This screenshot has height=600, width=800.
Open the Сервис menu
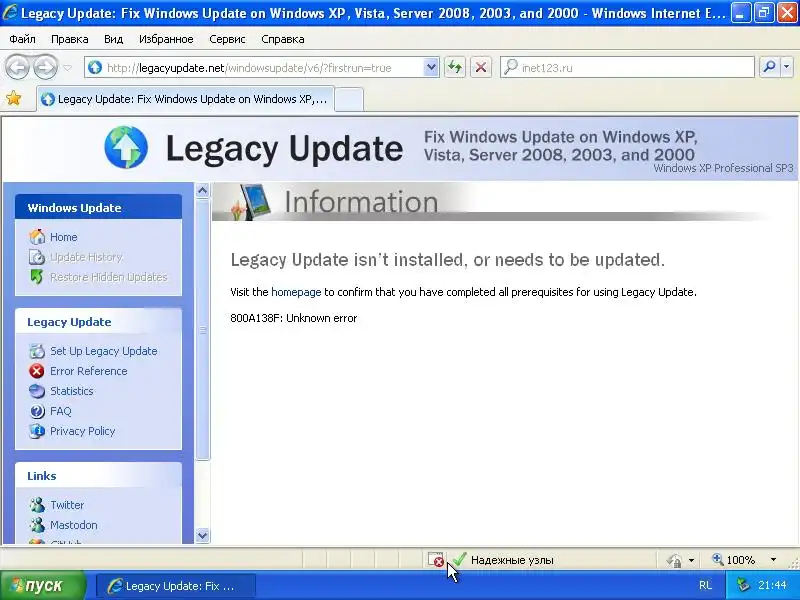(x=228, y=39)
